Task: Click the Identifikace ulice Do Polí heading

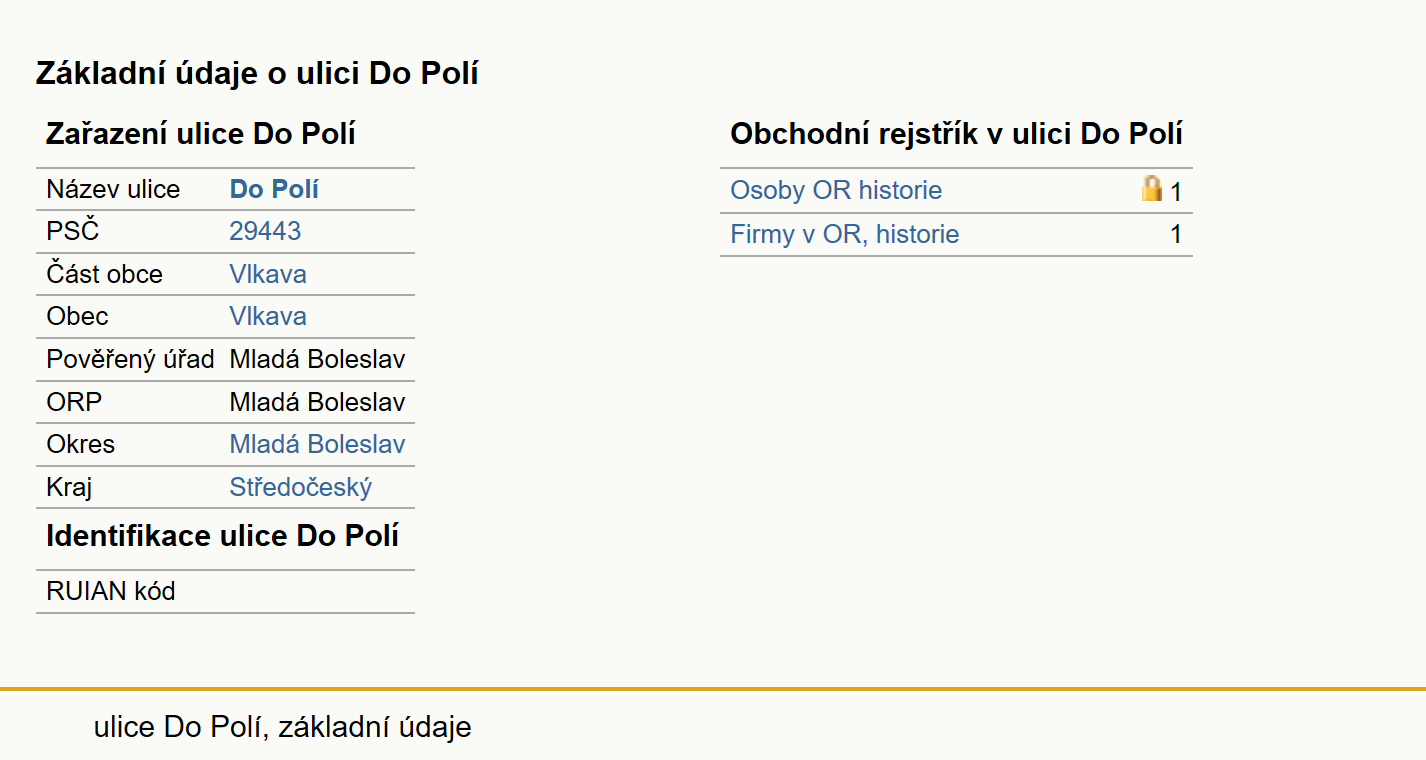Action: coord(223,536)
